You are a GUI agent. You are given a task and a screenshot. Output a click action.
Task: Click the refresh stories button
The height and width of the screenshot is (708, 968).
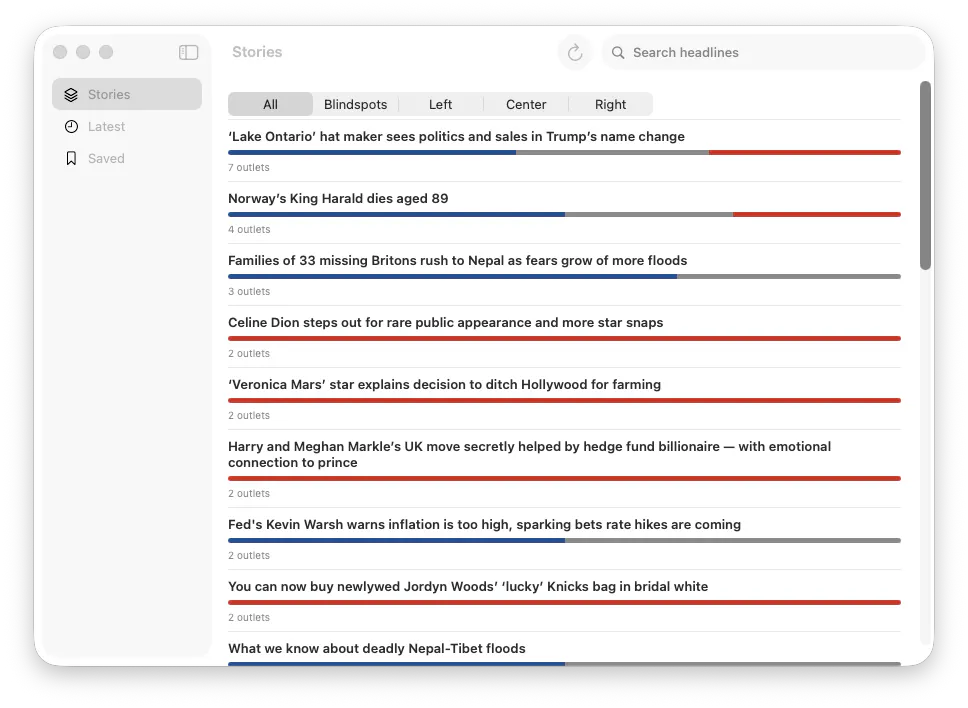coord(575,52)
